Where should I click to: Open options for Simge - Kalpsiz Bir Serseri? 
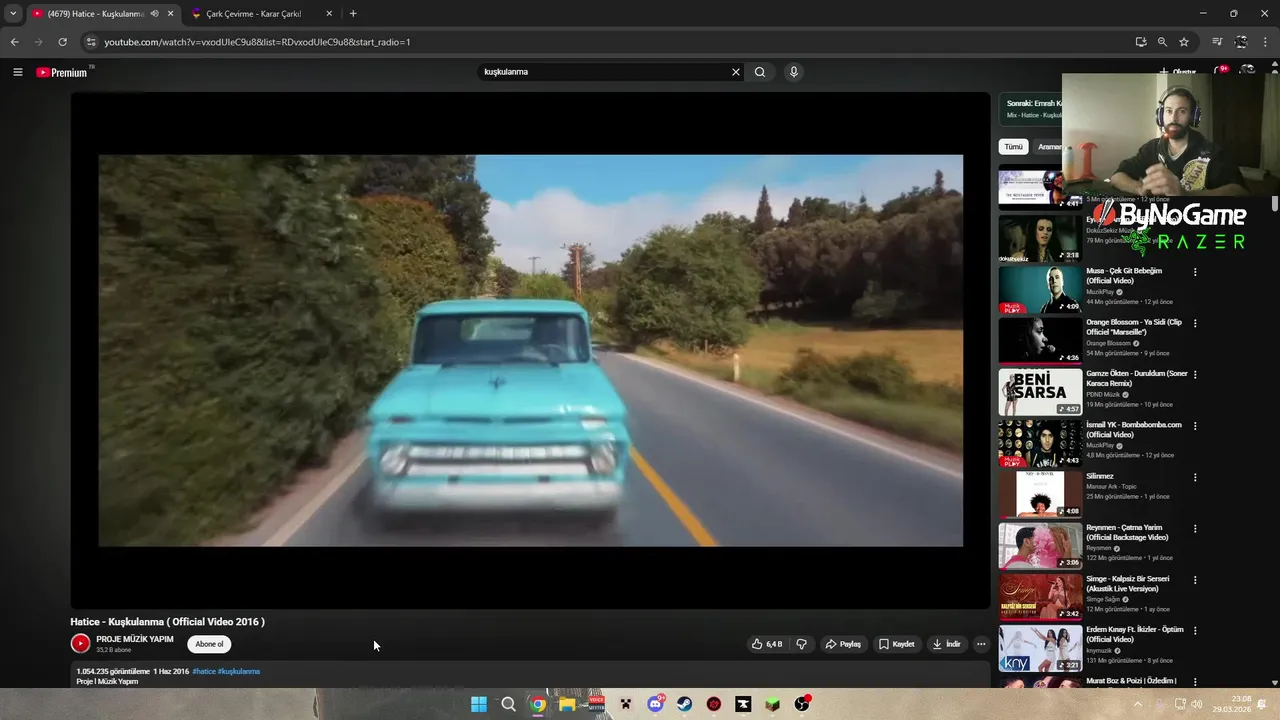point(1195,579)
